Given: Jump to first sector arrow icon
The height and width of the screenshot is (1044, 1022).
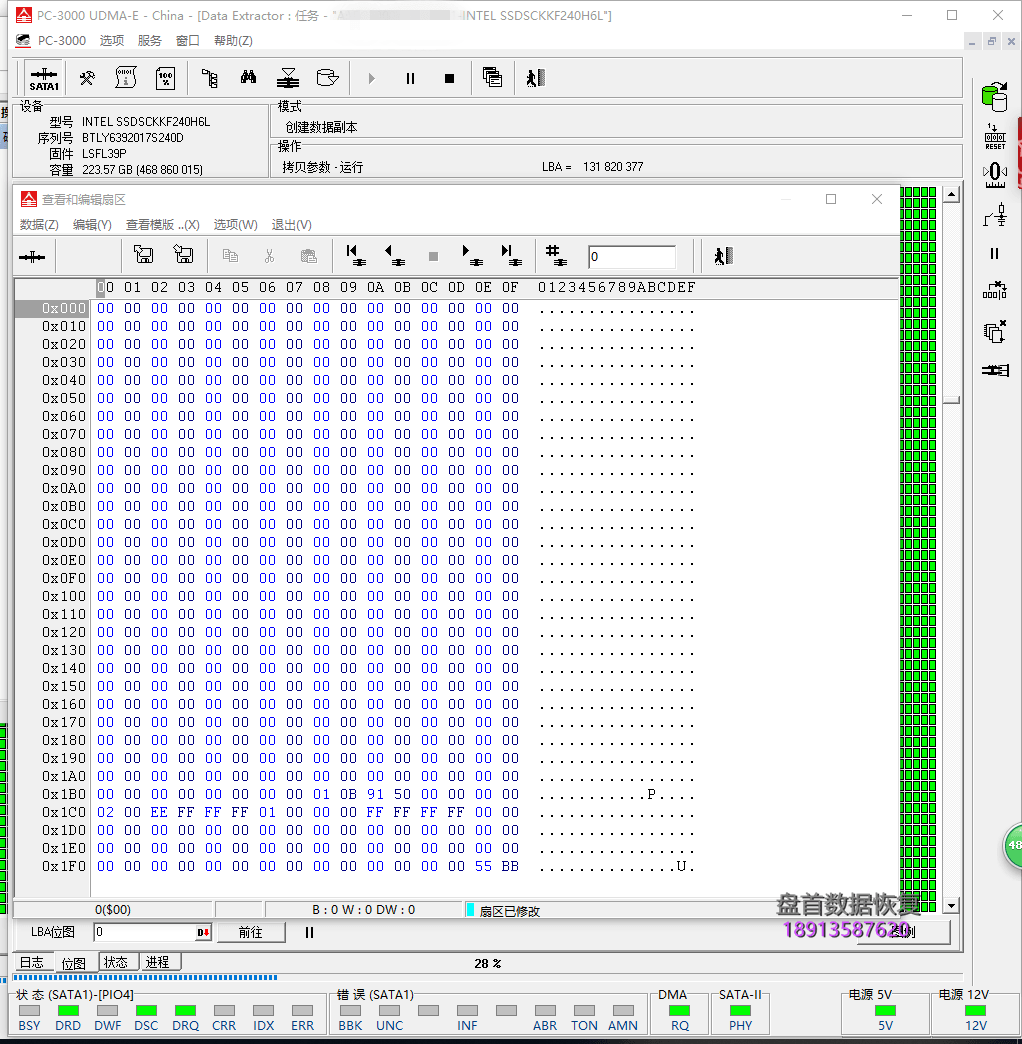Looking at the screenshot, I should coord(356,256).
